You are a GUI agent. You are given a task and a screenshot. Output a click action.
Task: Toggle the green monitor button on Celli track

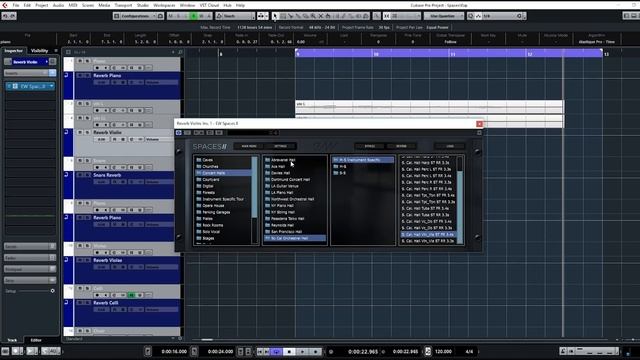(131, 295)
